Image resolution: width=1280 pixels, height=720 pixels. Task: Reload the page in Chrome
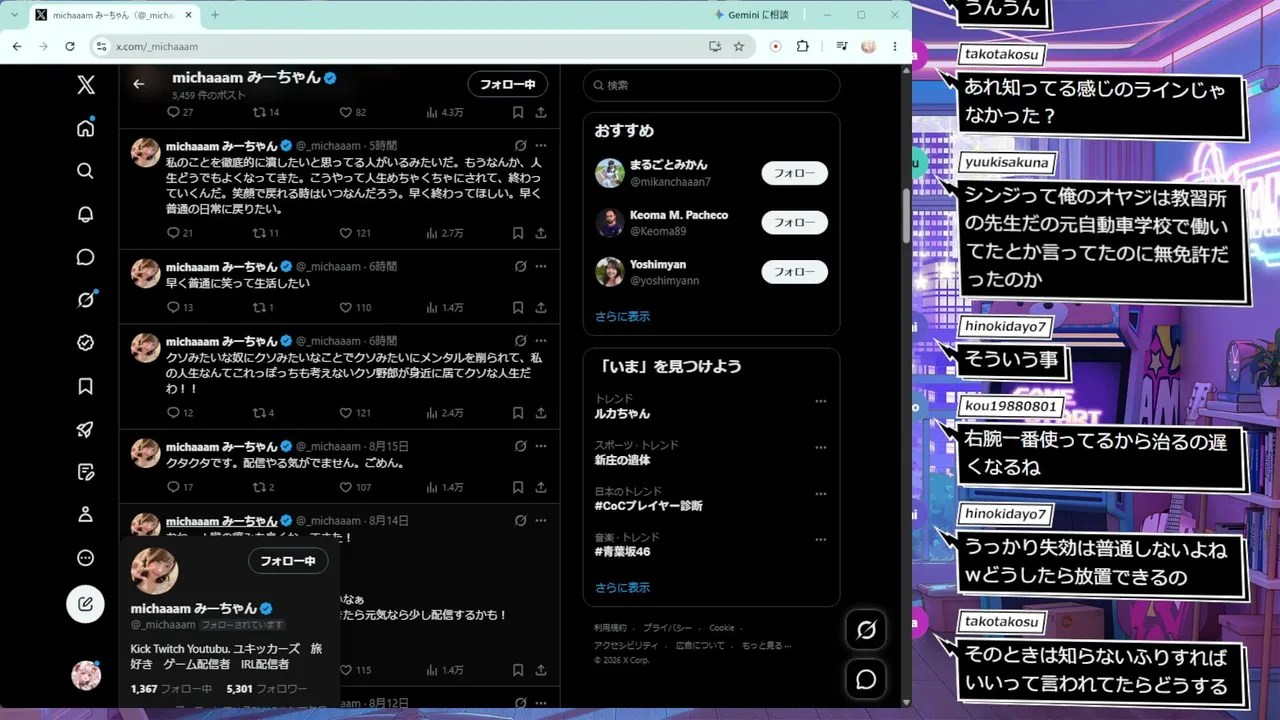click(x=70, y=46)
